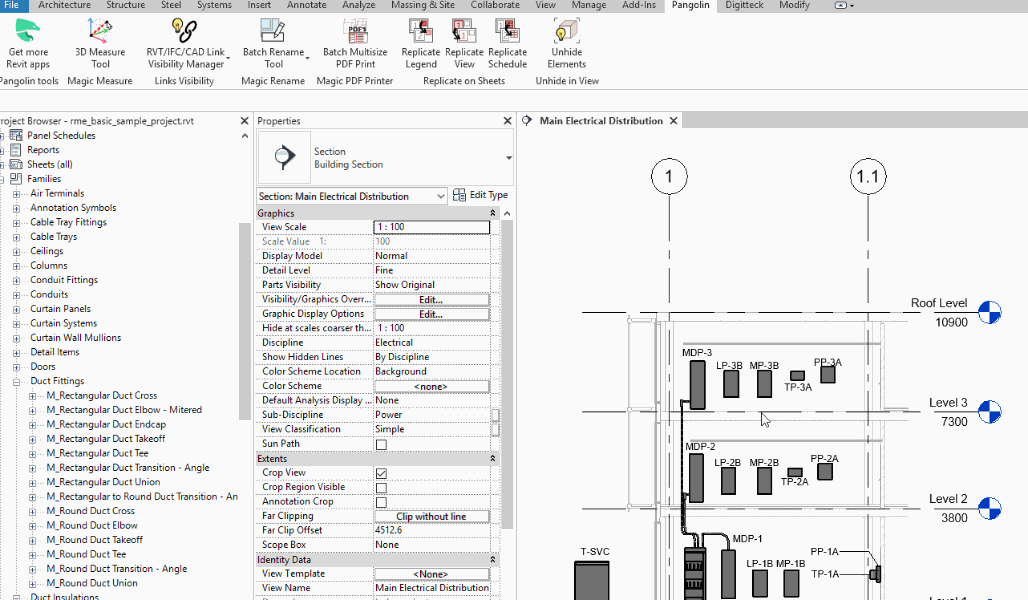Open RVT/IFC/CAD Link Visibility Manager
This screenshot has height=600, width=1028.
click(185, 31)
